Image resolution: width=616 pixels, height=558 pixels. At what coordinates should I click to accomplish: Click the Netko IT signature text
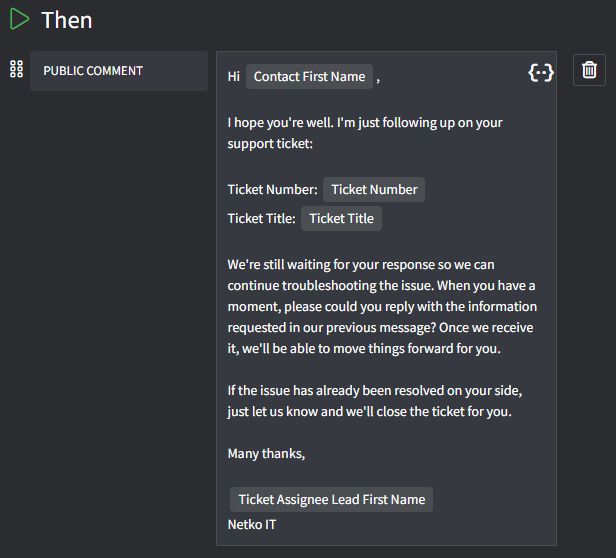[252, 524]
